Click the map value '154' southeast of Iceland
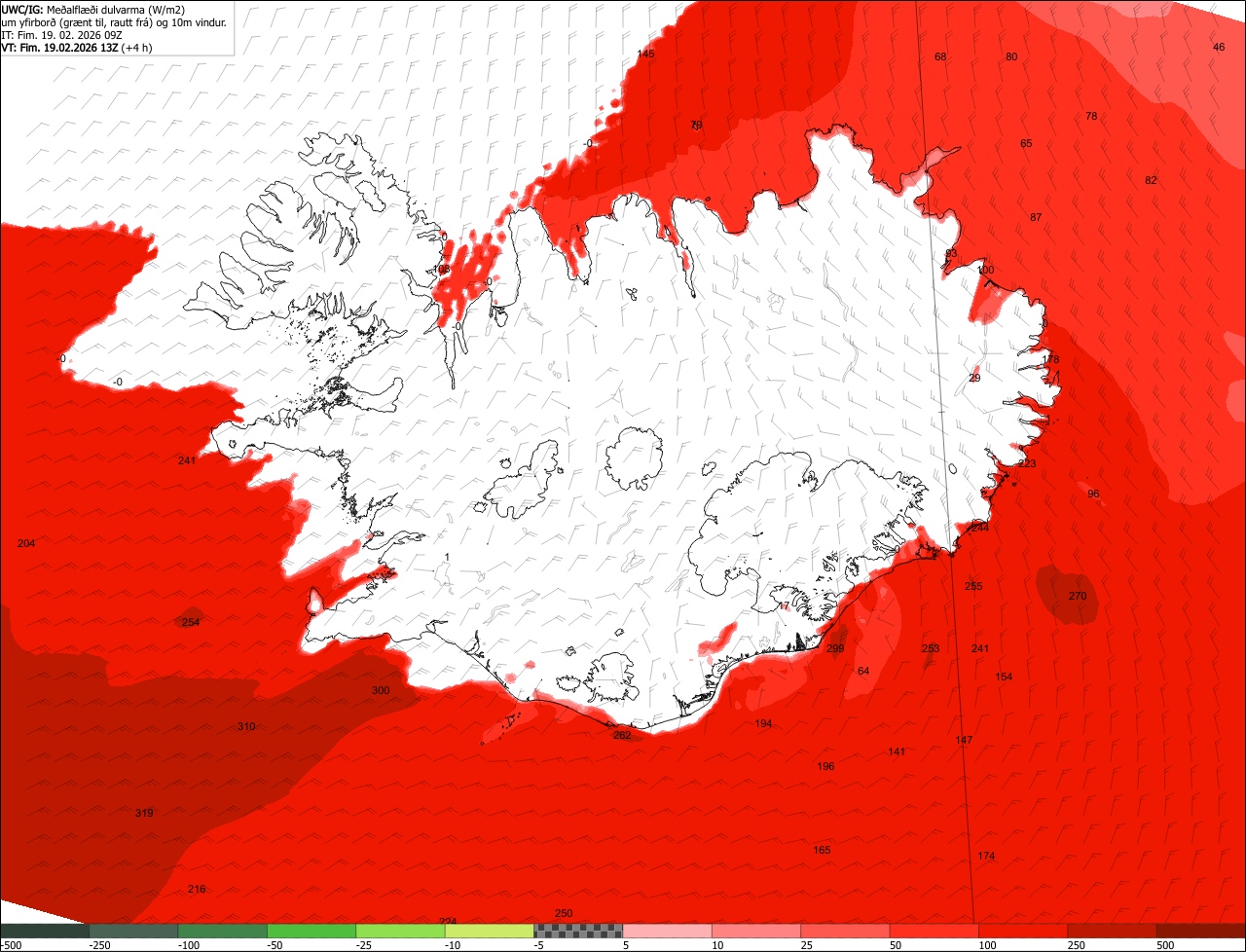Image resolution: width=1246 pixels, height=952 pixels. pos(1004,677)
